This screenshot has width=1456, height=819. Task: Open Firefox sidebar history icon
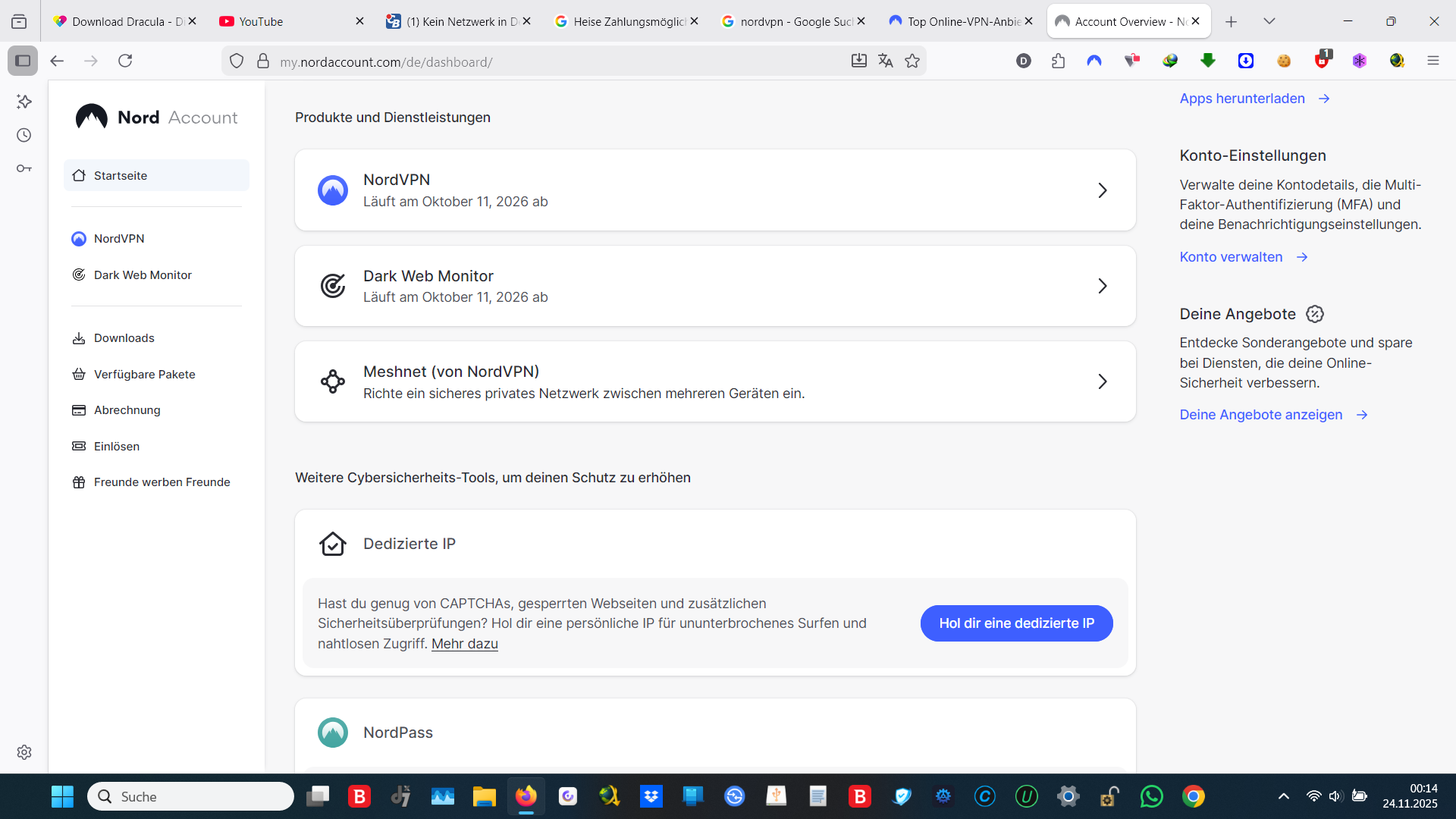click(x=24, y=135)
